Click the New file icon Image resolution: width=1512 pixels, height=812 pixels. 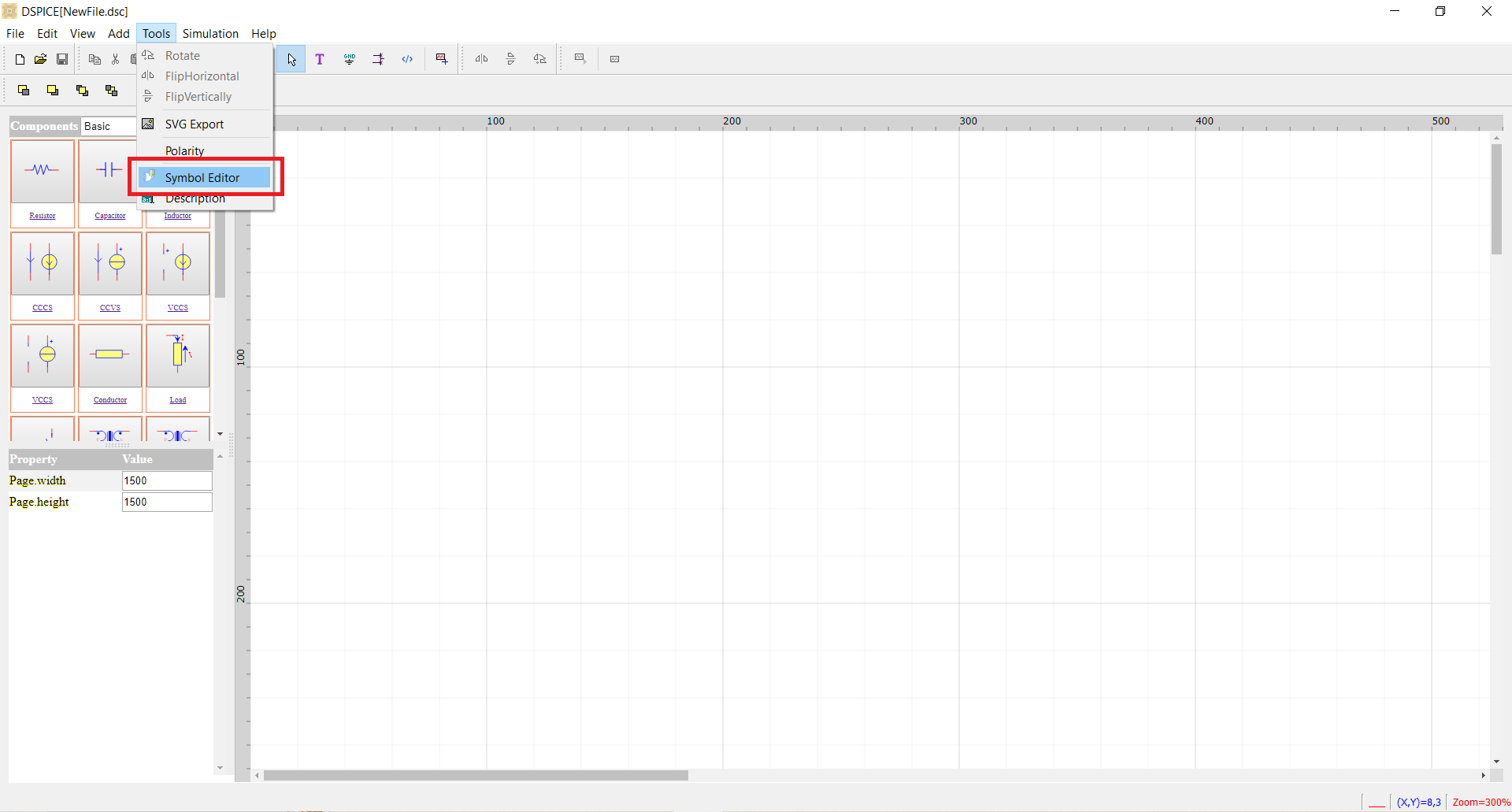click(x=20, y=59)
